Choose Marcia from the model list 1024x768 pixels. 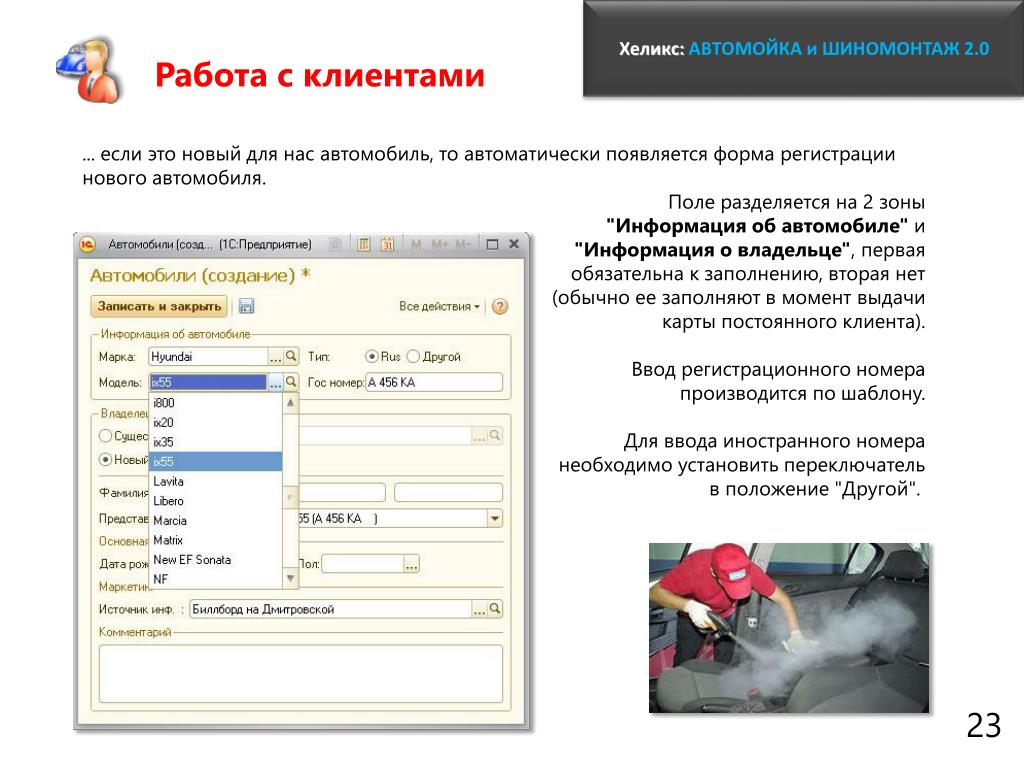click(x=216, y=520)
